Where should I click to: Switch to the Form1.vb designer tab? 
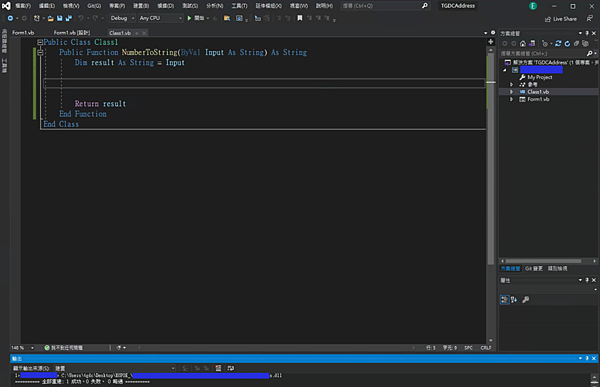[x=72, y=33]
